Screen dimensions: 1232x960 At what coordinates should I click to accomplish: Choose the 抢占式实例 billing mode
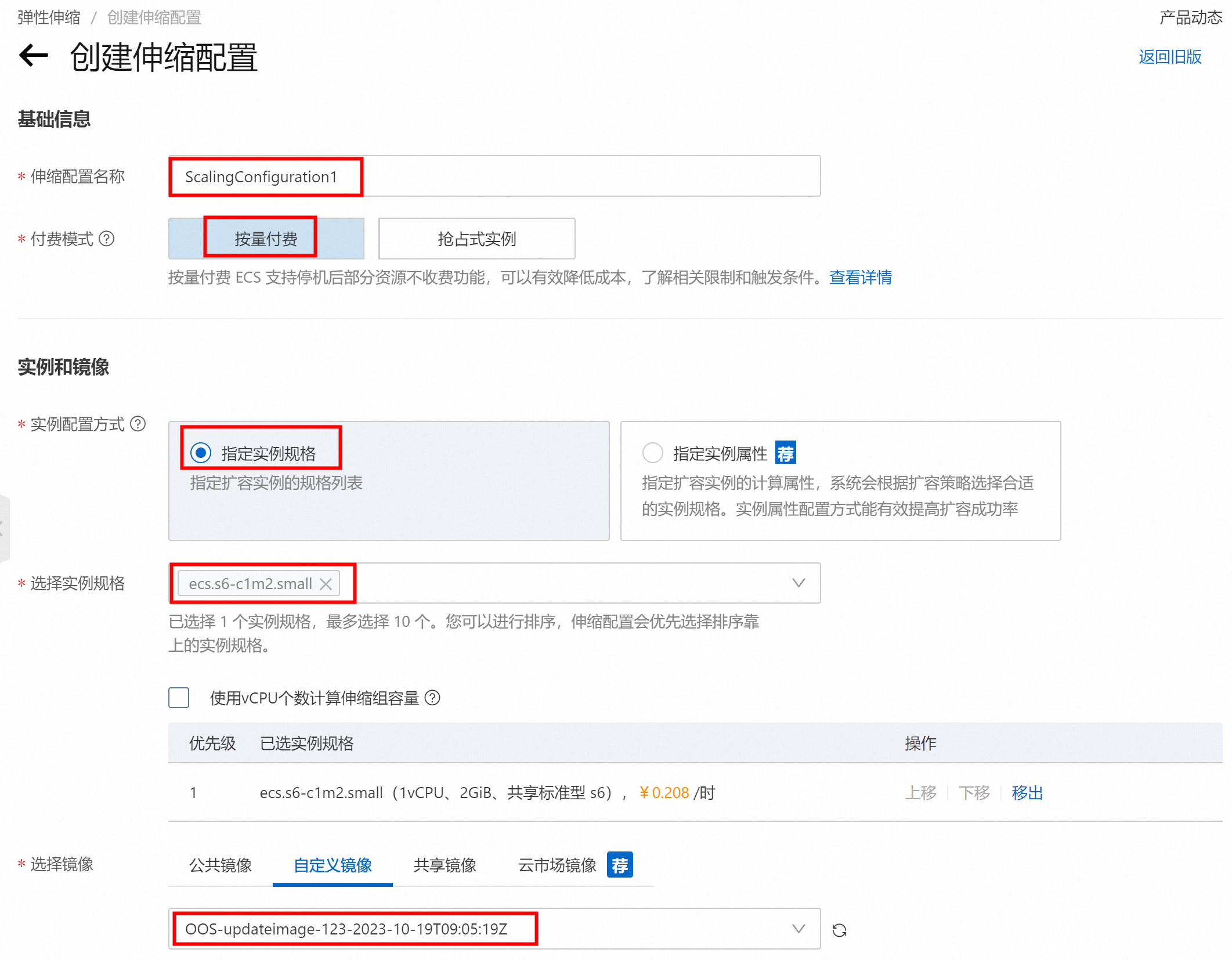(476, 239)
